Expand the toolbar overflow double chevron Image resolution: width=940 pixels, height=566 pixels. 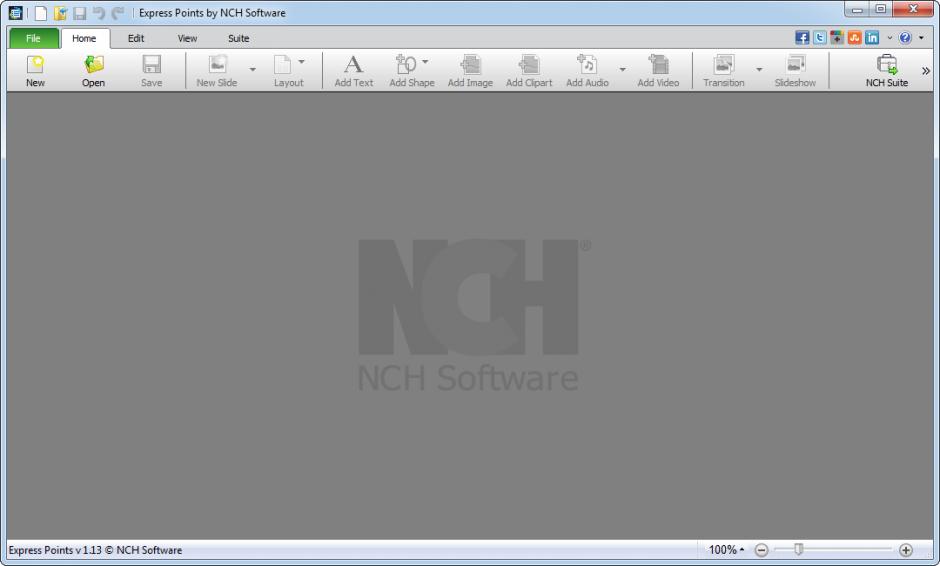pos(926,71)
